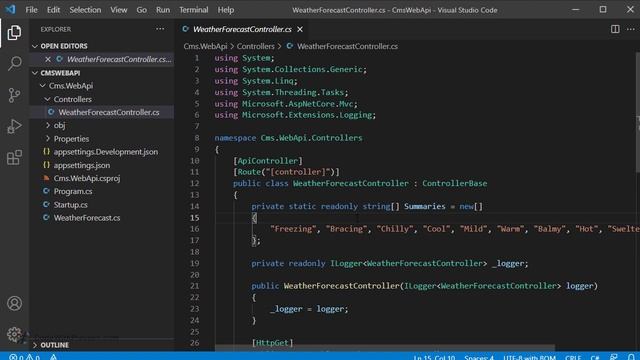Screen dimensions: 640x360
Task: Click the feedback icon in status bar
Action: pos(613,357)
